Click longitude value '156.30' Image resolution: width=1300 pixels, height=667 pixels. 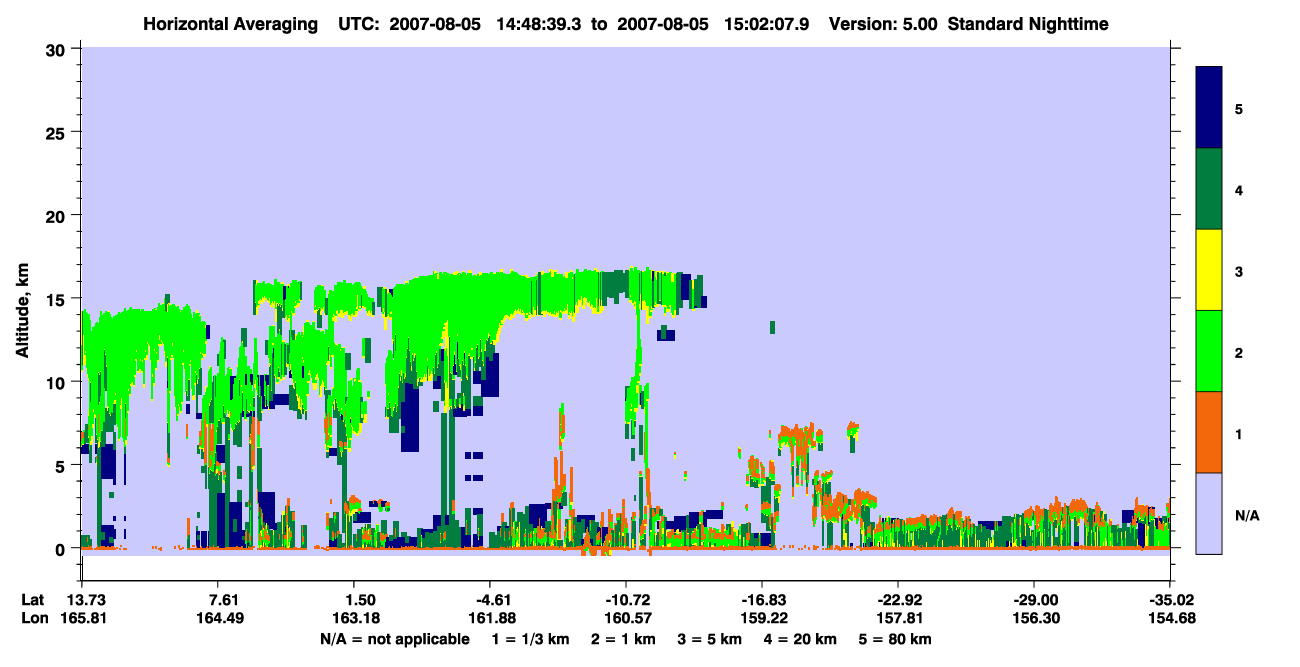tap(1036, 618)
